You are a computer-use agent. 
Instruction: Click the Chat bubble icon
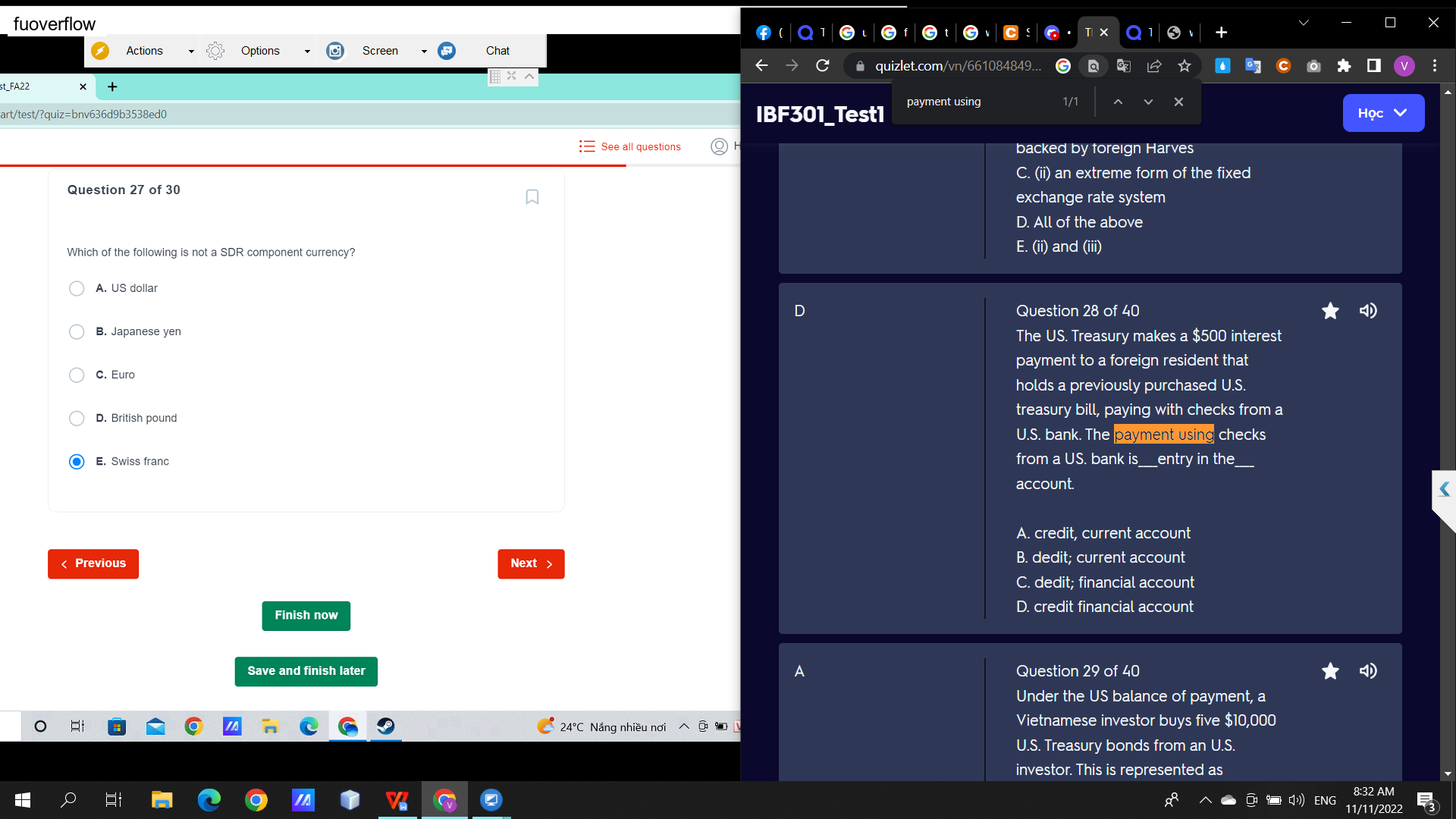click(447, 51)
